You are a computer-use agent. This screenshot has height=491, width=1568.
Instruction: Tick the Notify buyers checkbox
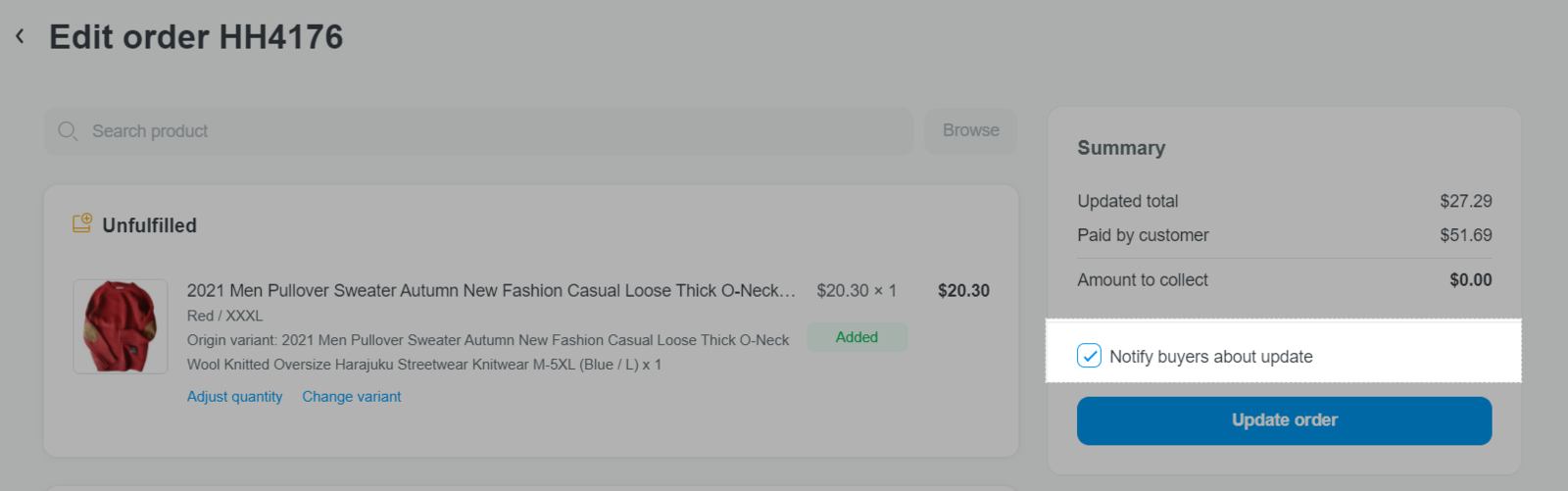pyautogui.click(x=1089, y=356)
